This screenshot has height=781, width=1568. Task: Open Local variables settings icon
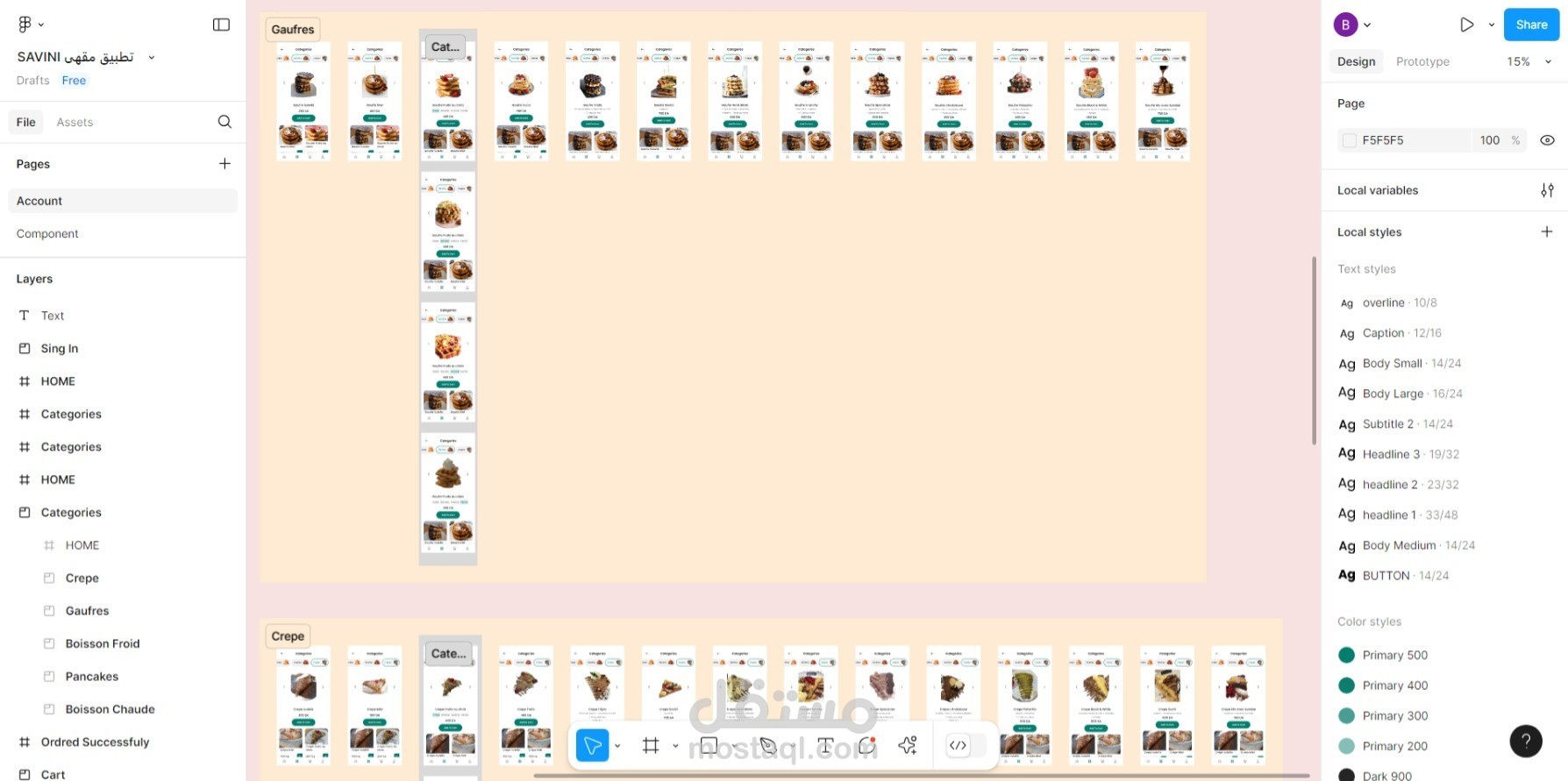[x=1547, y=190]
